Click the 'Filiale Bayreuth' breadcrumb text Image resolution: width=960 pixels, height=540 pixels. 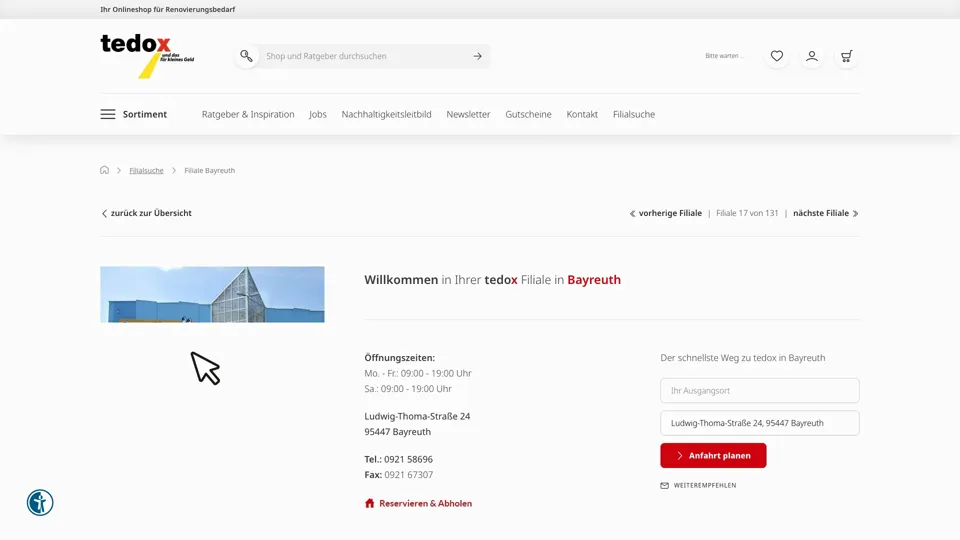[209, 170]
